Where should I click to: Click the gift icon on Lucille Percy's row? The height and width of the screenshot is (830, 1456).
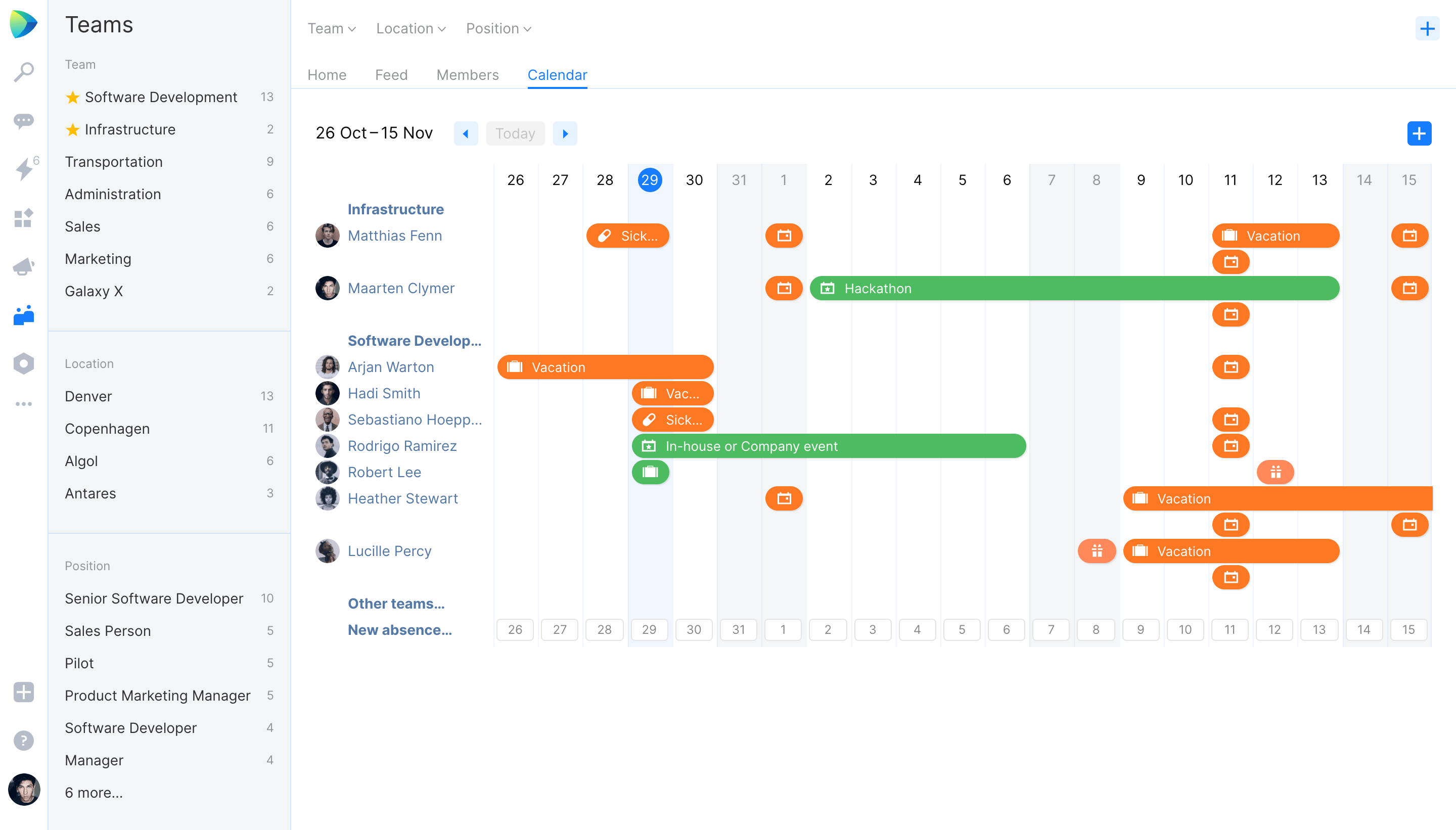coord(1096,550)
